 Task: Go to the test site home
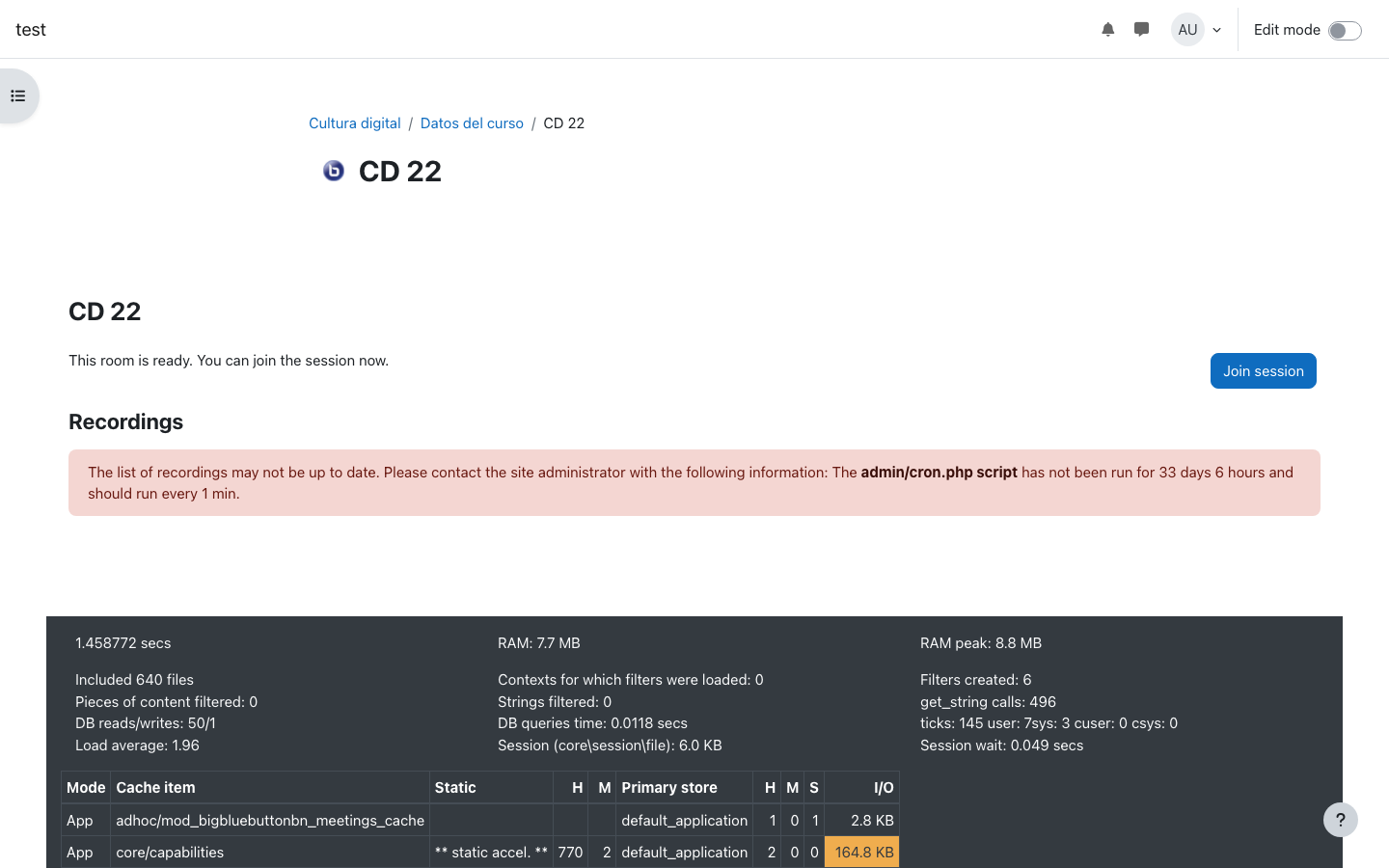tap(31, 30)
